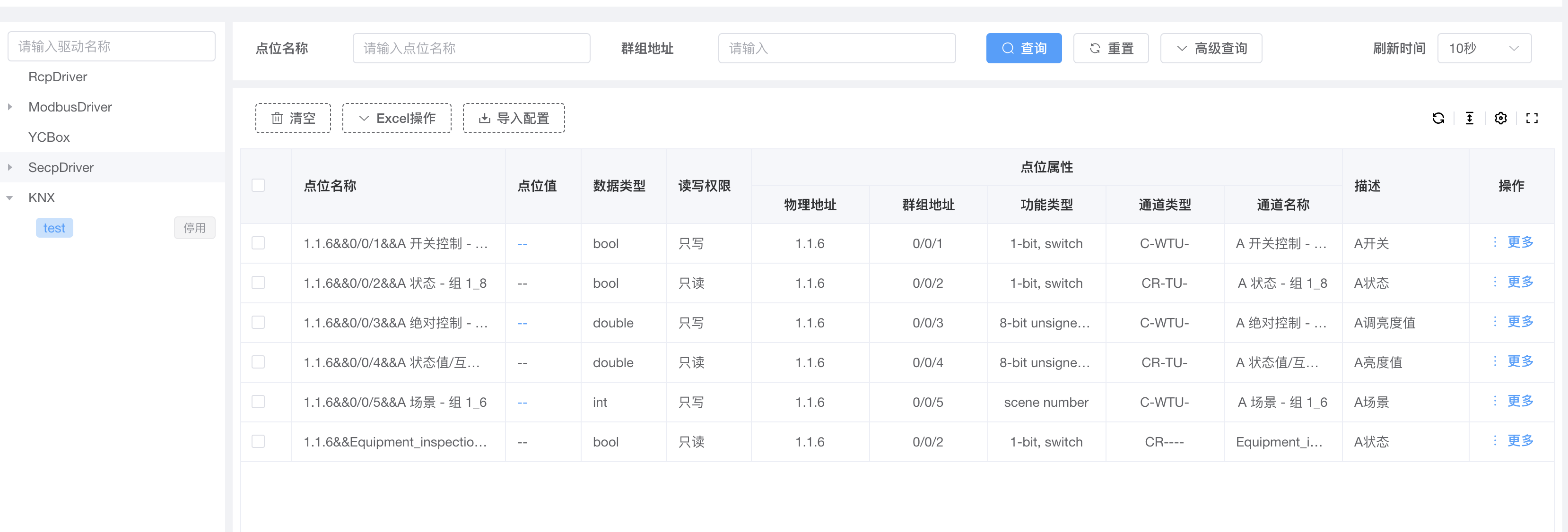Viewport: 1568px width, 532px height.
Task: Open the Excel操作 dropdown
Action: click(396, 118)
